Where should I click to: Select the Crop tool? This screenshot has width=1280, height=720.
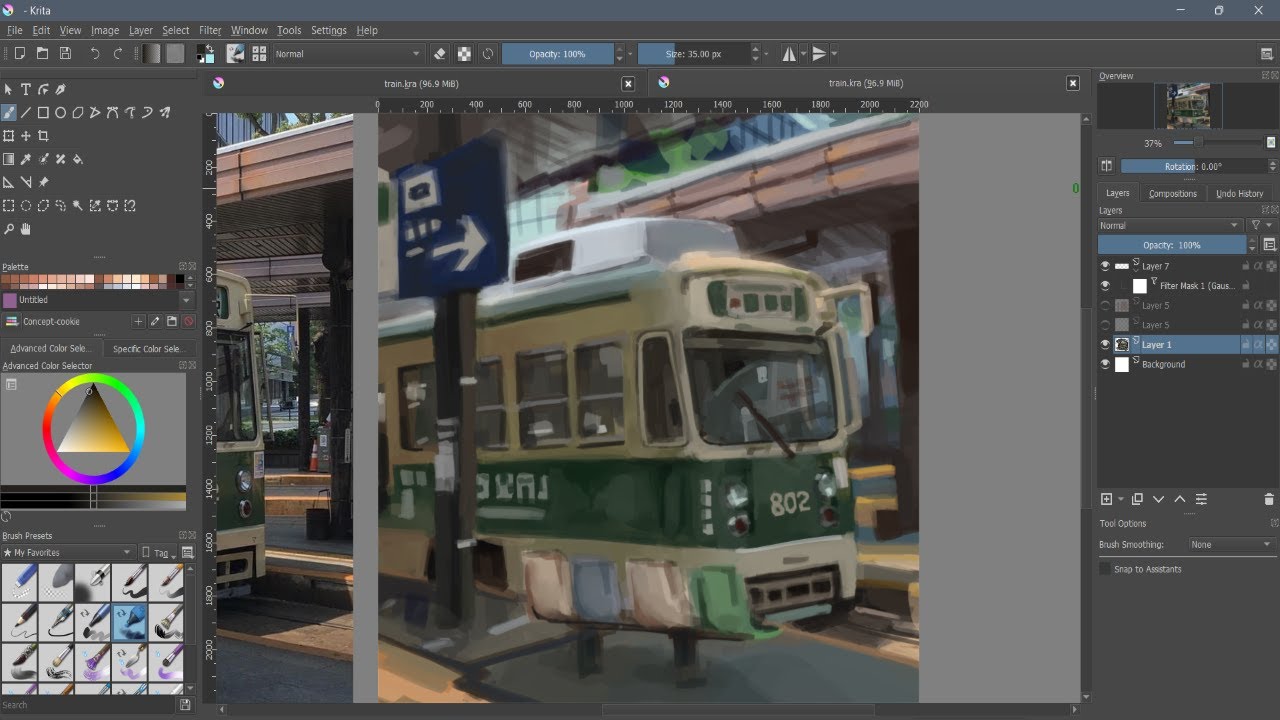(43, 136)
